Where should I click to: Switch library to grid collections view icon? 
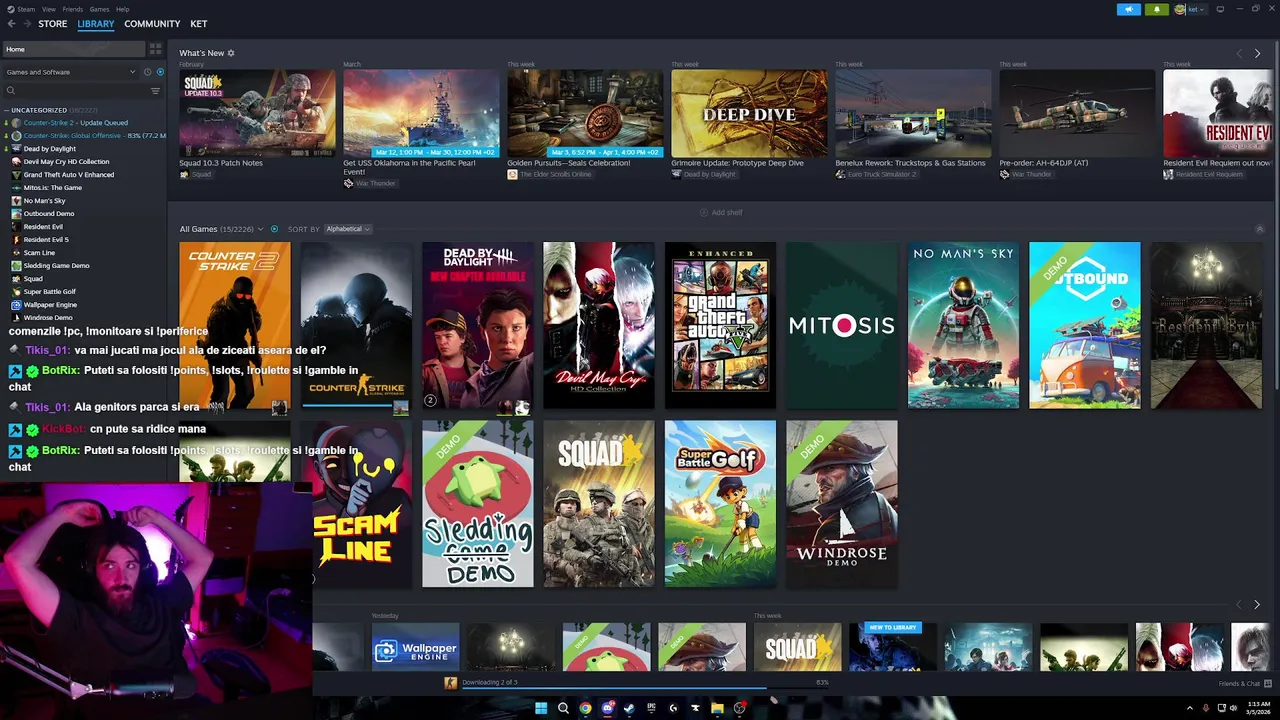[x=155, y=48]
